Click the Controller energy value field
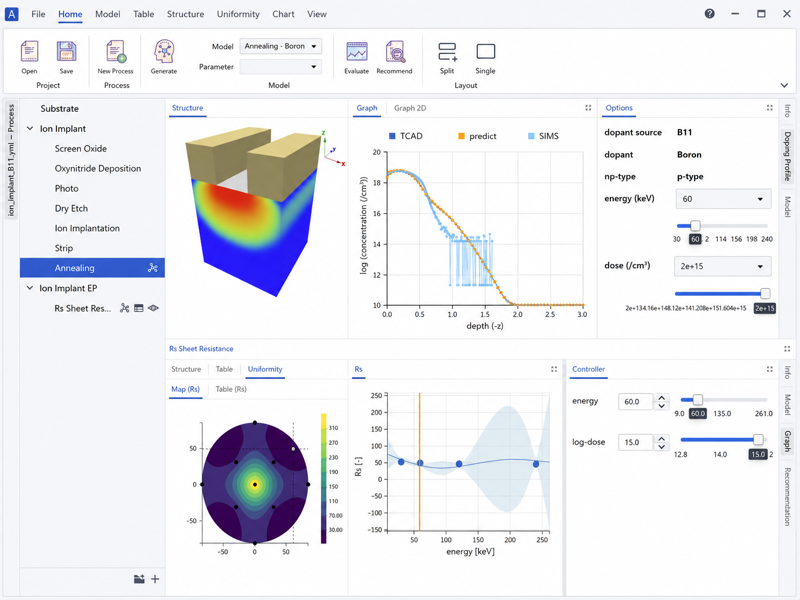This screenshot has height=600, width=800. [635, 402]
